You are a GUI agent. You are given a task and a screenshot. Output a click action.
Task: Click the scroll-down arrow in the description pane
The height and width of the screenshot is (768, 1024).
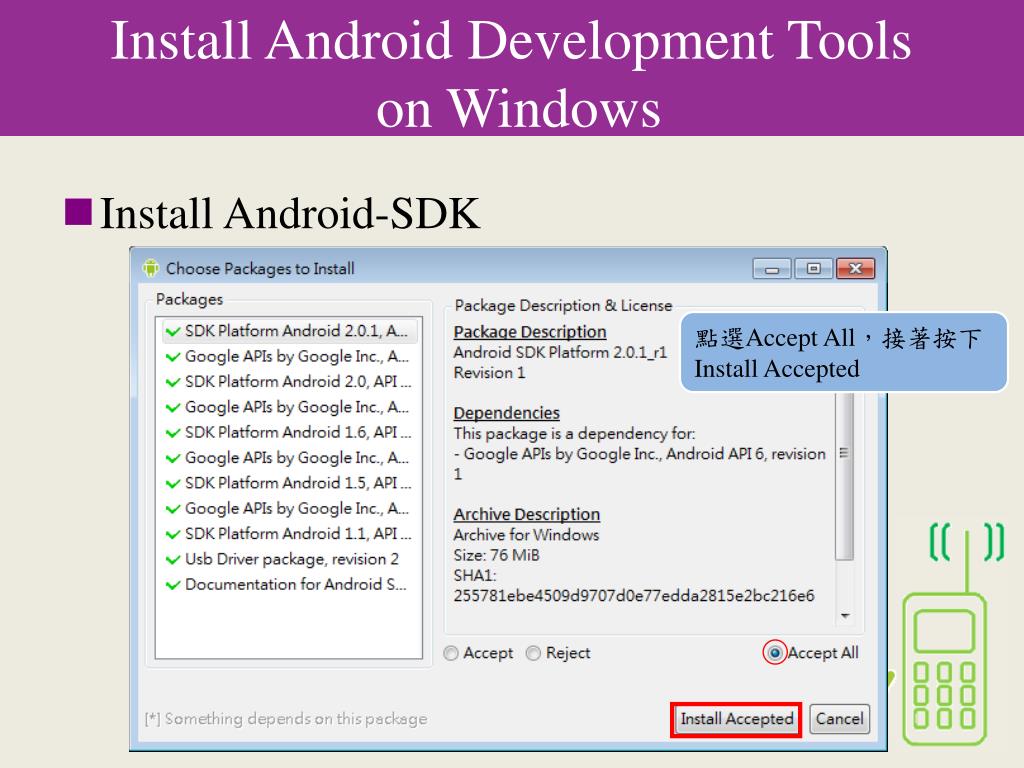(x=845, y=616)
